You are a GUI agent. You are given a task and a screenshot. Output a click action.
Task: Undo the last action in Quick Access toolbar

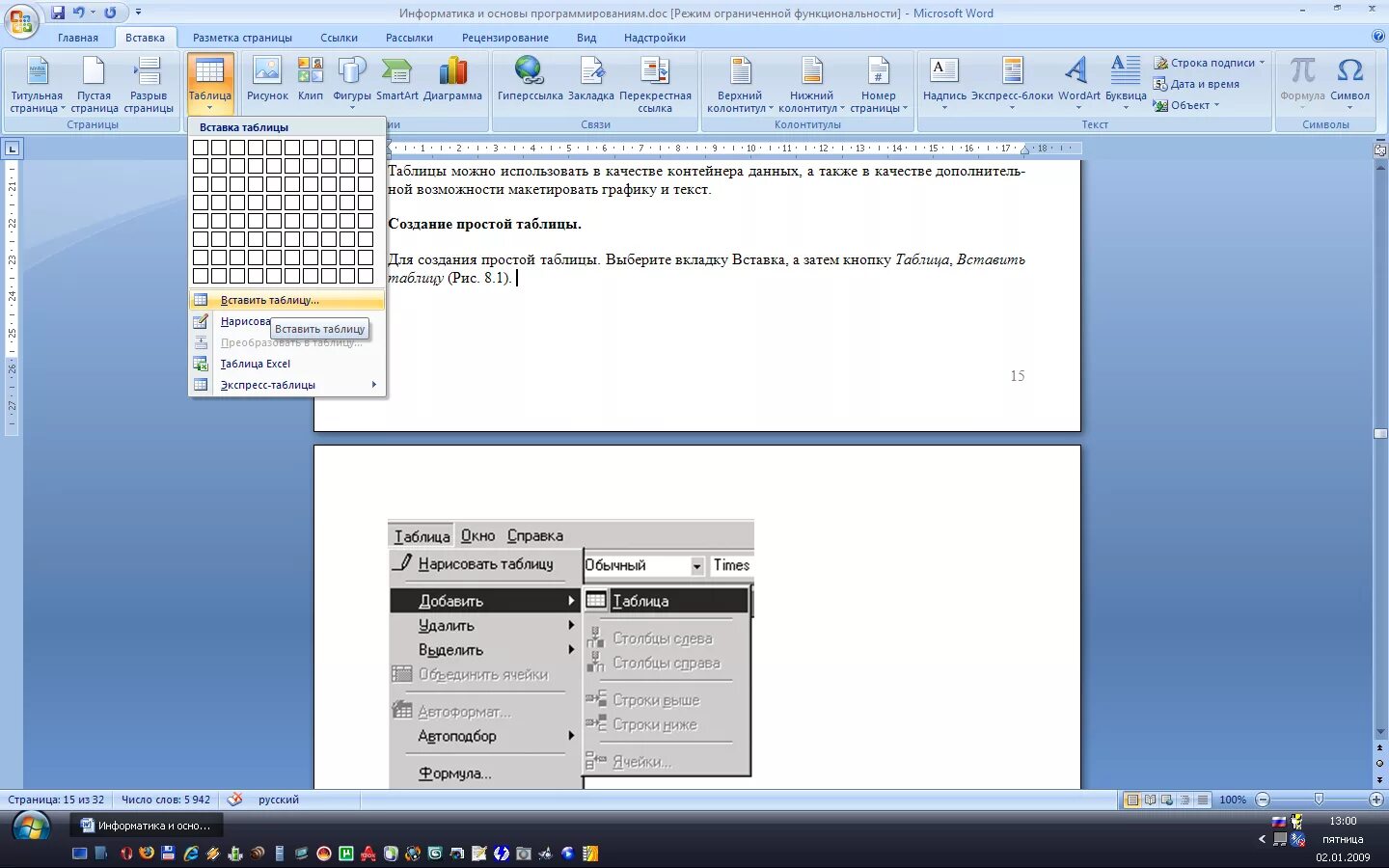click(x=79, y=13)
